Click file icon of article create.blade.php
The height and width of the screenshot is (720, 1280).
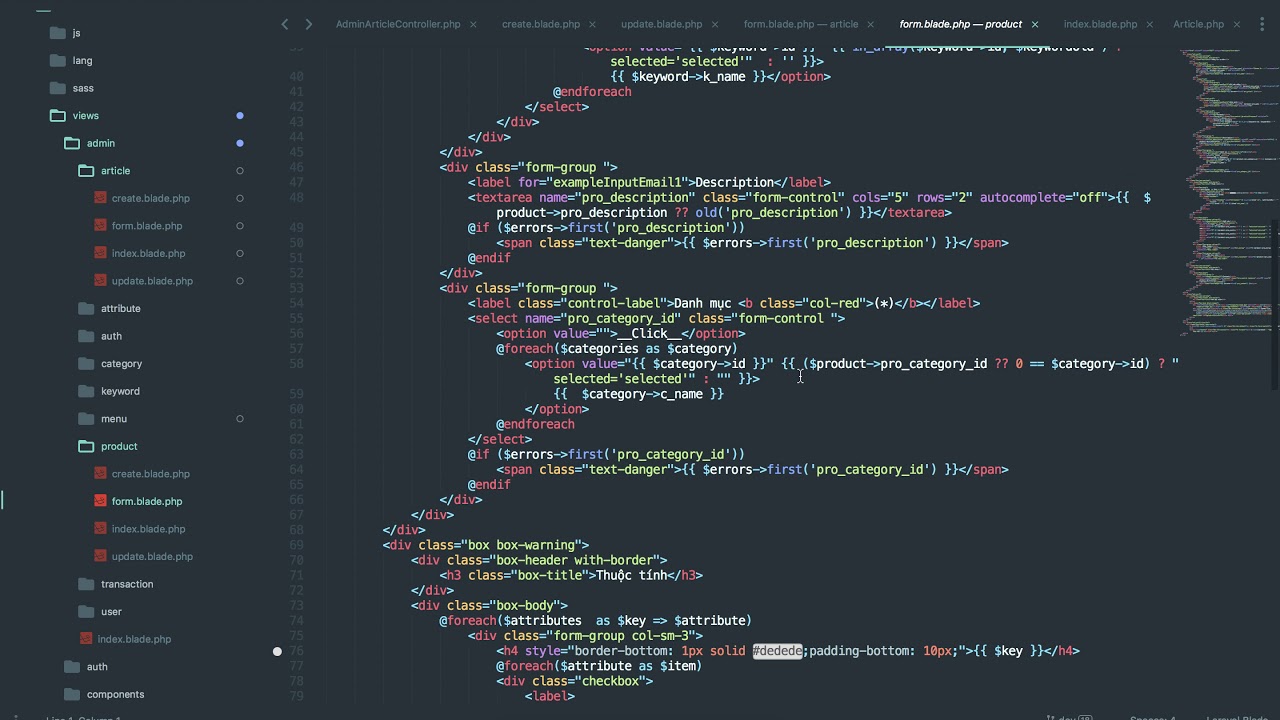point(100,198)
